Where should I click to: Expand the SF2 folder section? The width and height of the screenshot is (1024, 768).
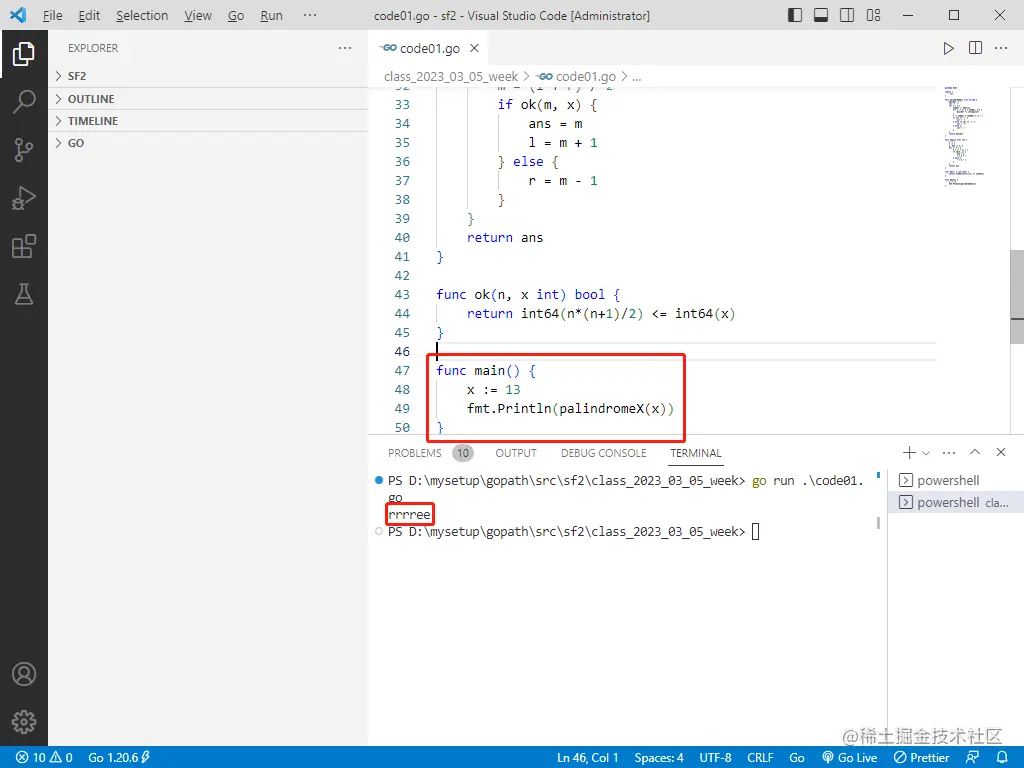click(208, 76)
